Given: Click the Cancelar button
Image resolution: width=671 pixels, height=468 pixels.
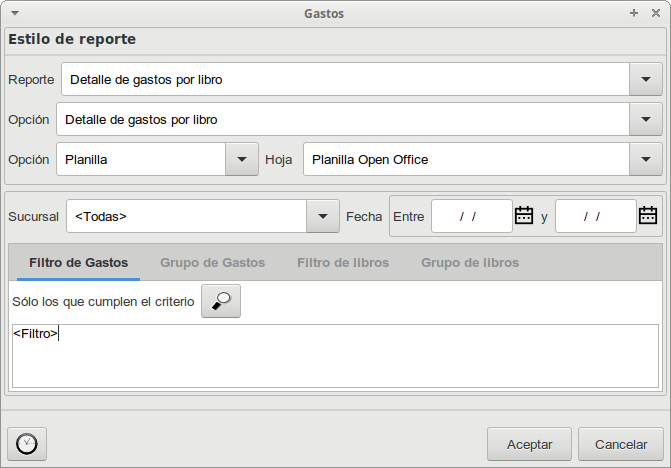Looking at the screenshot, I should [x=621, y=444].
